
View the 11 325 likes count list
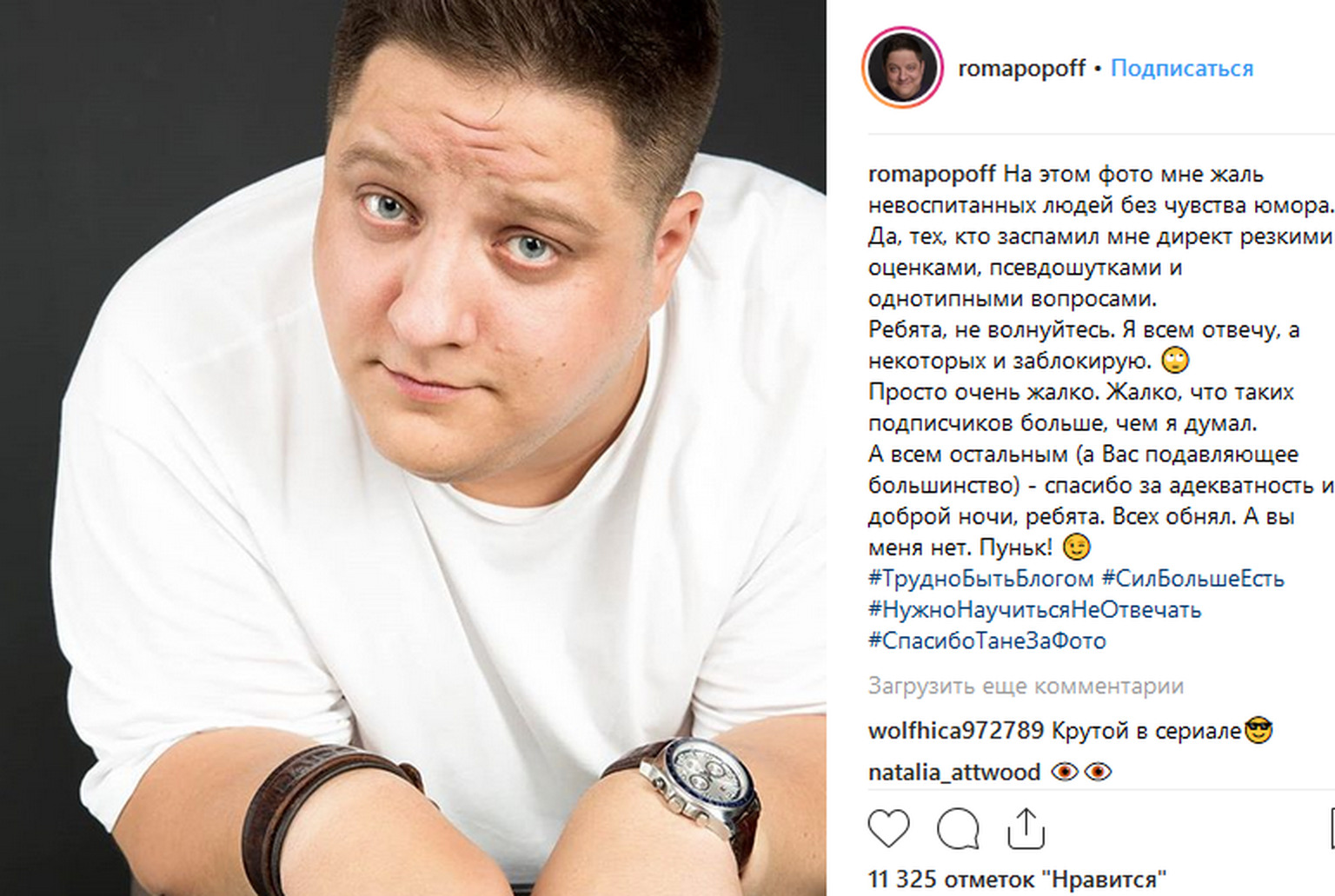[x=1017, y=879]
